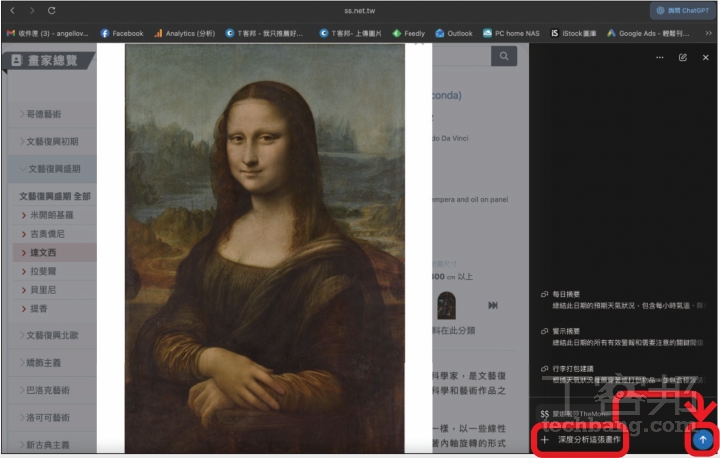The image size is (720, 458).
Task: Expand the 文藝復興初期 category
Action: [52, 141]
